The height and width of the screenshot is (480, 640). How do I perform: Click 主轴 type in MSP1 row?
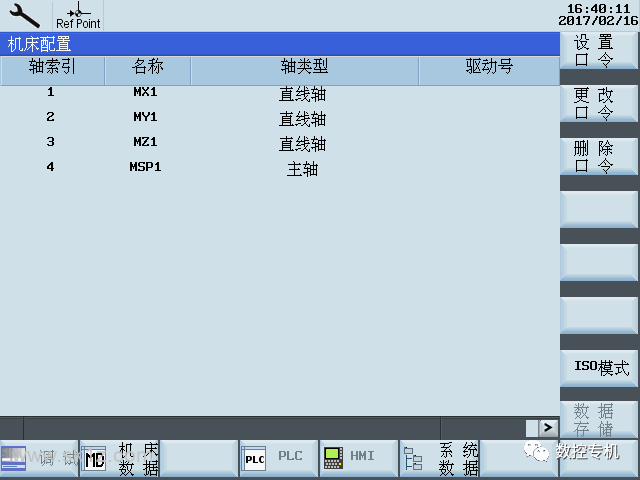(x=302, y=169)
